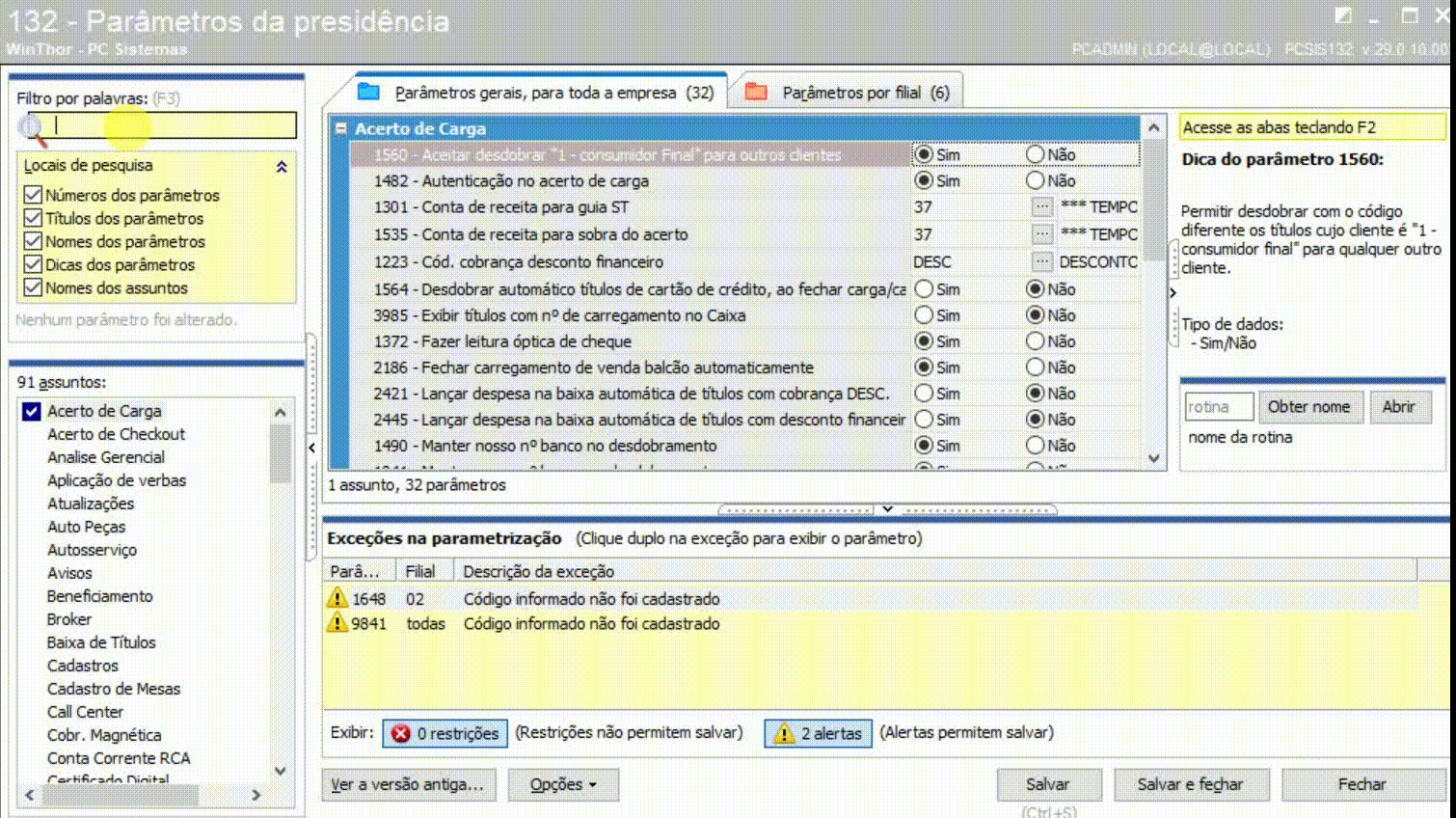The height and width of the screenshot is (818, 1456).
Task: Select Sim for parameter 3985
Action: point(924,314)
